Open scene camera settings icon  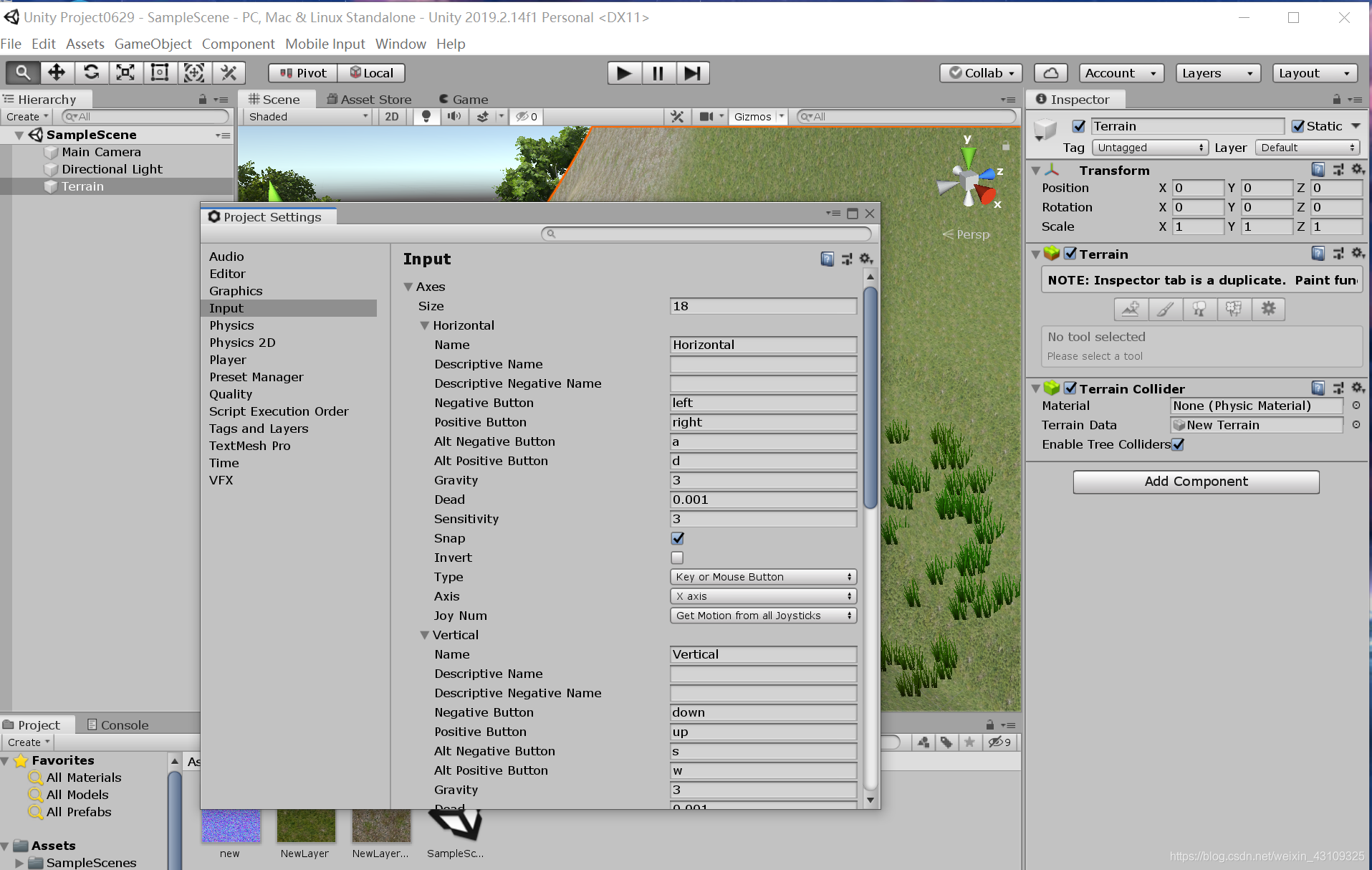click(x=706, y=117)
